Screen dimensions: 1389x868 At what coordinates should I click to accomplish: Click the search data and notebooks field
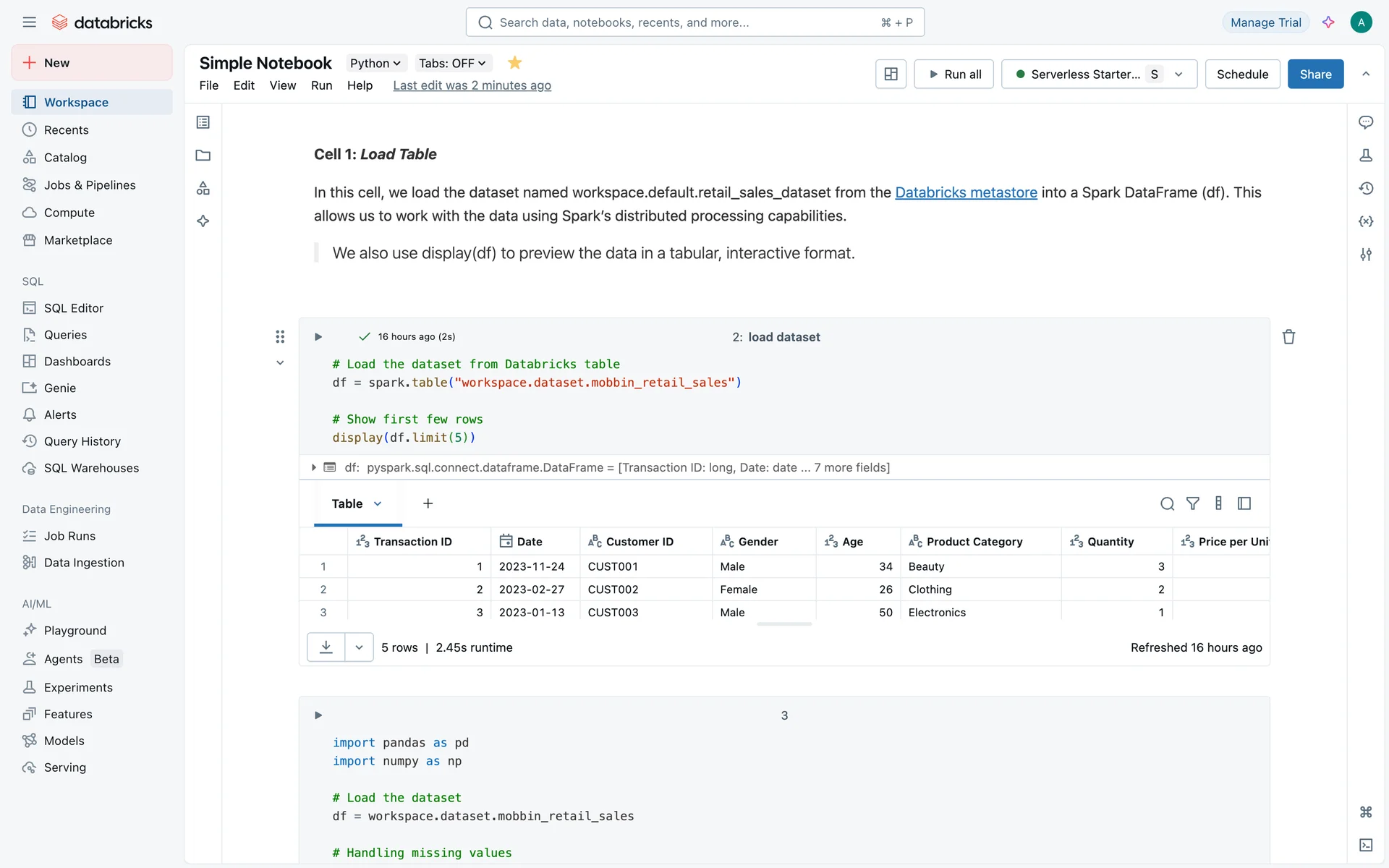click(x=694, y=22)
